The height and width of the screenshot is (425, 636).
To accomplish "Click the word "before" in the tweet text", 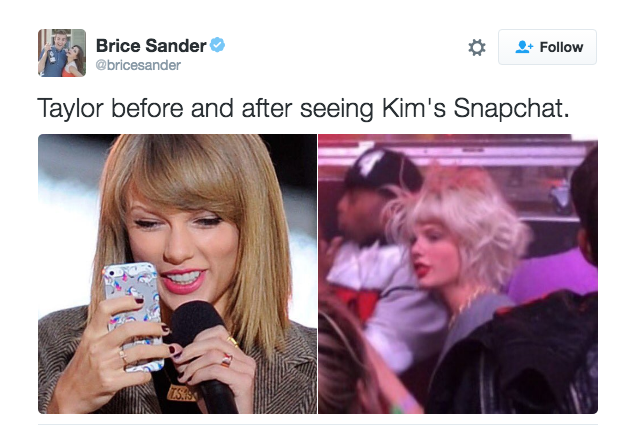I will pos(147,108).
